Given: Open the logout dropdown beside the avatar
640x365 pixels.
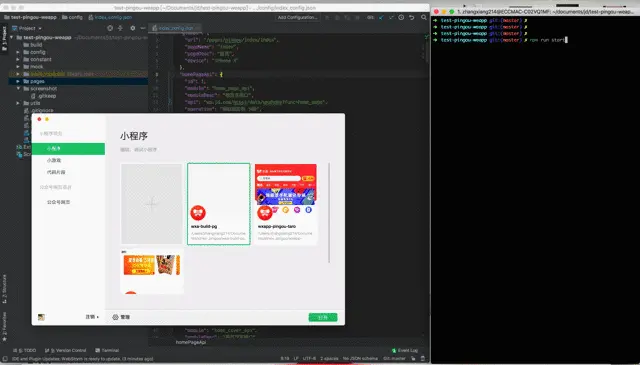Looking at the screenshot, I should coord(92,317).
